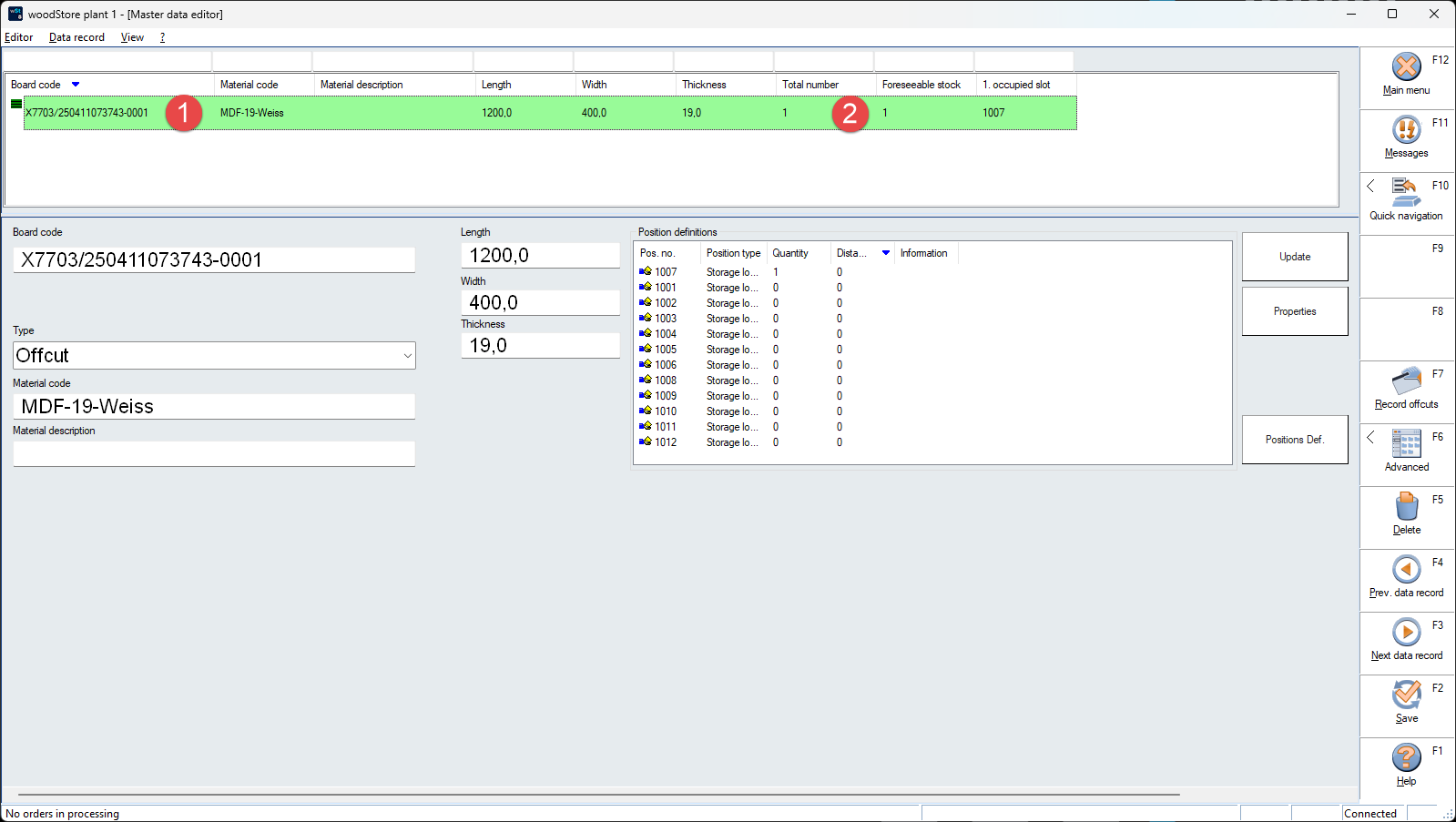Click the Dista... column sort arrow

pos(885,253)
